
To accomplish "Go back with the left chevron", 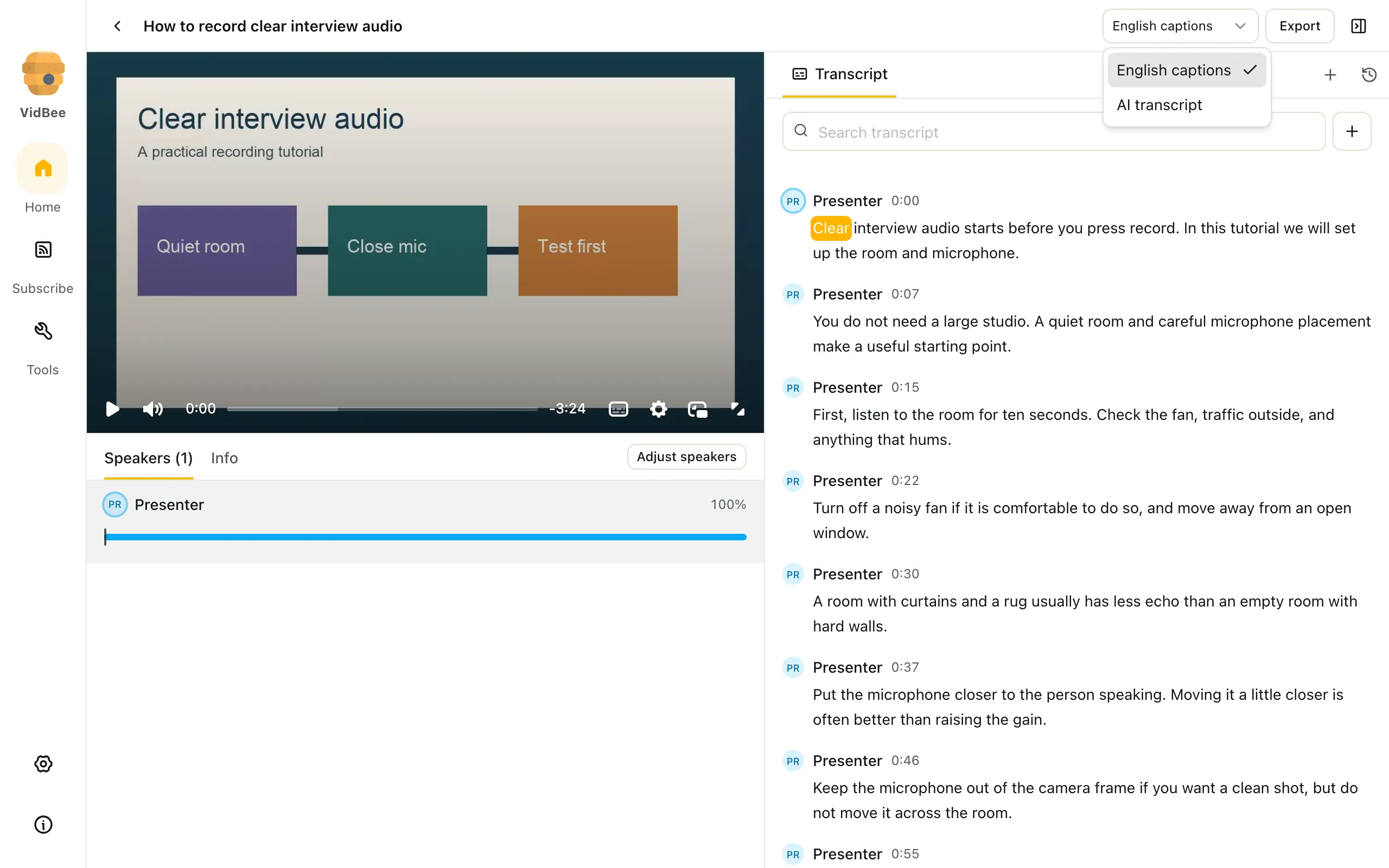I will (x=117, y=26).
